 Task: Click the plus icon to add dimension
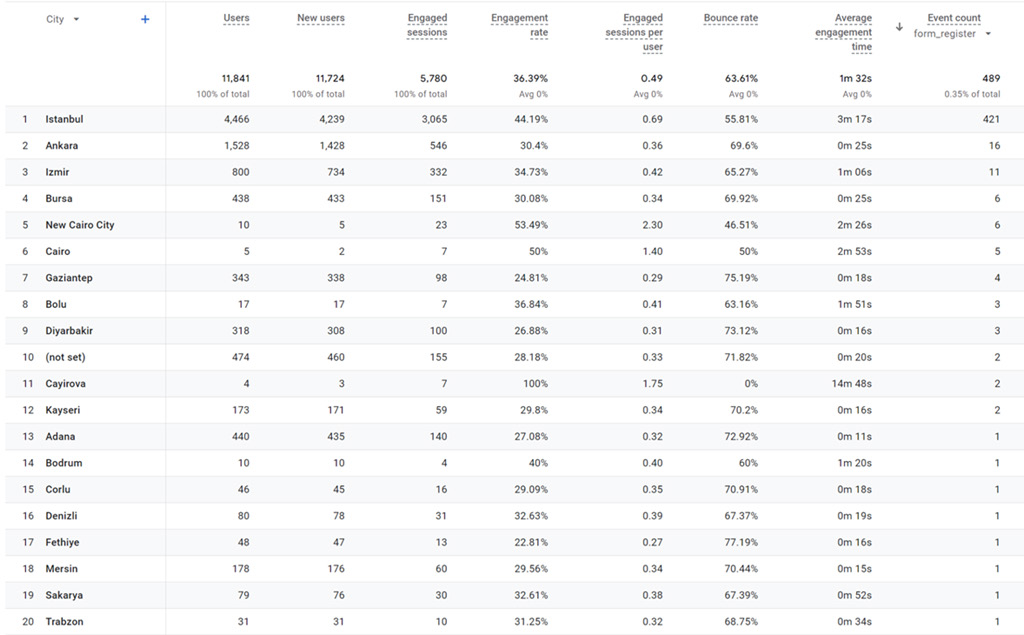145,19
